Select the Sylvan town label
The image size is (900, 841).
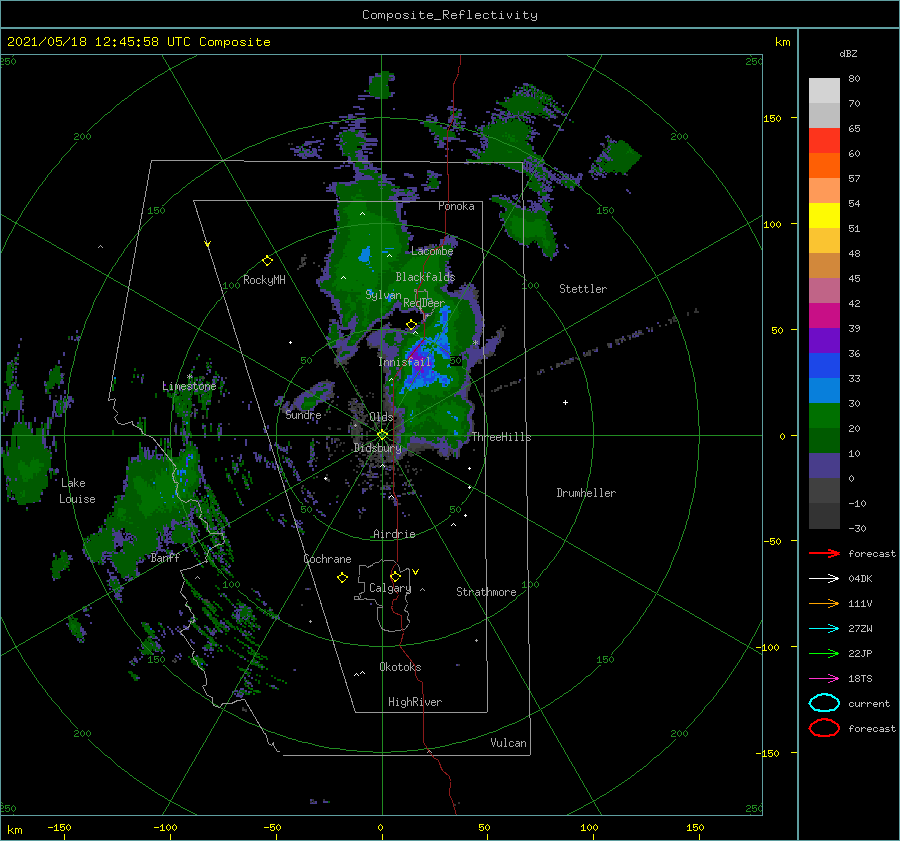pyautogui.click(x=383, y=295)
